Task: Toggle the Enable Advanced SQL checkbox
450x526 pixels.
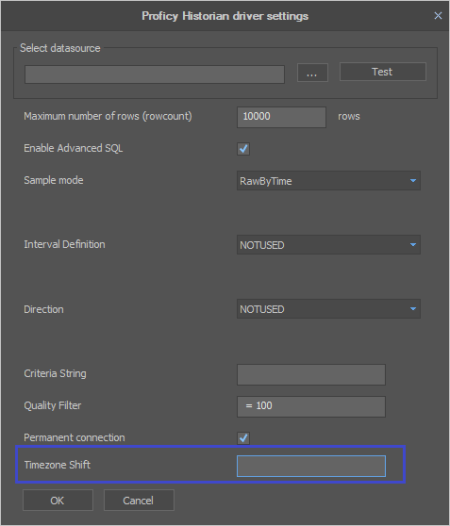Action: click(243, 149)
